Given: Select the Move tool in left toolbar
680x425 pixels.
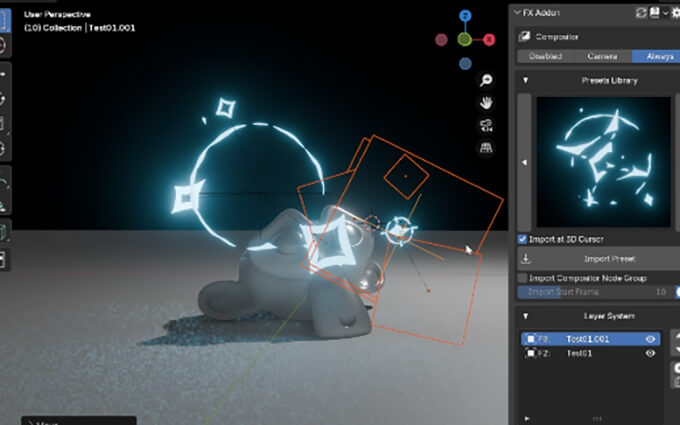Looking at the screenshot, I should [3, 74].
